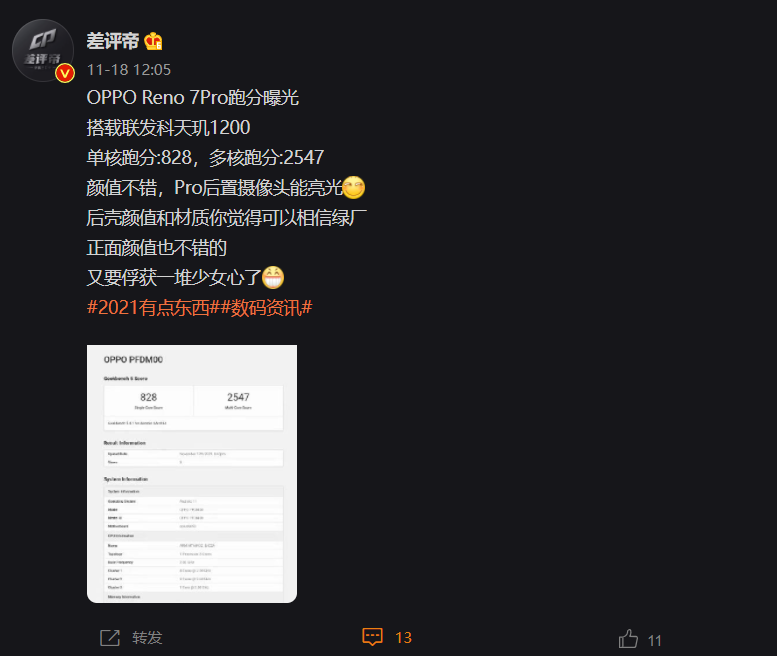The image size is (777, 656).
Task: Open the 差评帝 username link
Action: 112,41
